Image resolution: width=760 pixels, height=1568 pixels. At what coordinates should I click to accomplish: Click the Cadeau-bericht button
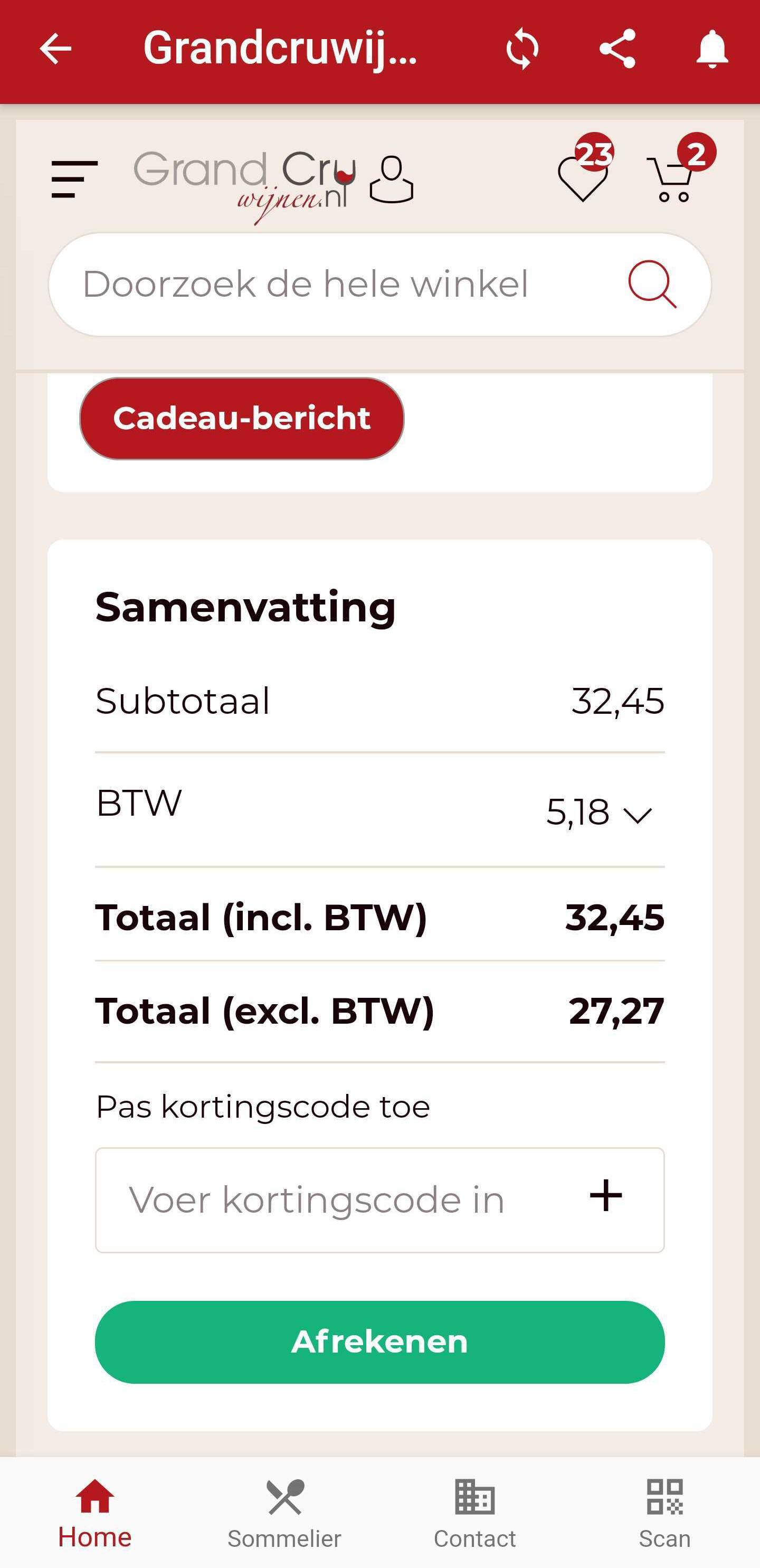[242, 418]
